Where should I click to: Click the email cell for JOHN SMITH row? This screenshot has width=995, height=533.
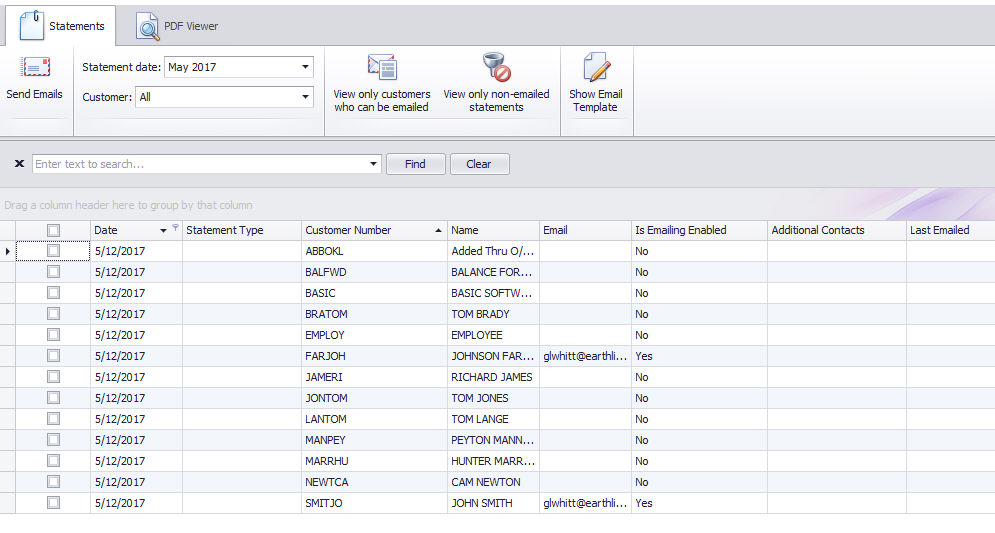pyautogui.click(x=585, y=503)
